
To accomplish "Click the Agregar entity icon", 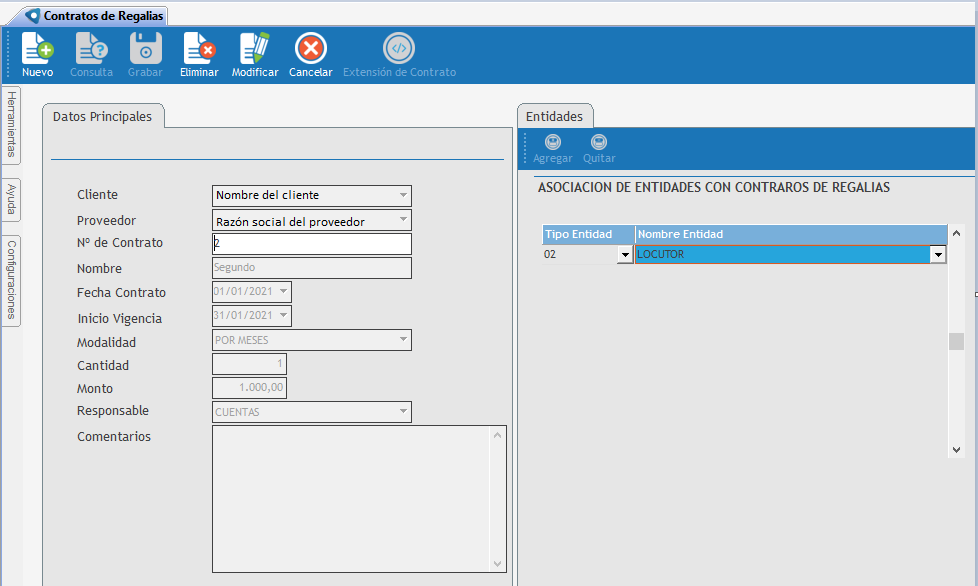I will (x=553, y=143).
